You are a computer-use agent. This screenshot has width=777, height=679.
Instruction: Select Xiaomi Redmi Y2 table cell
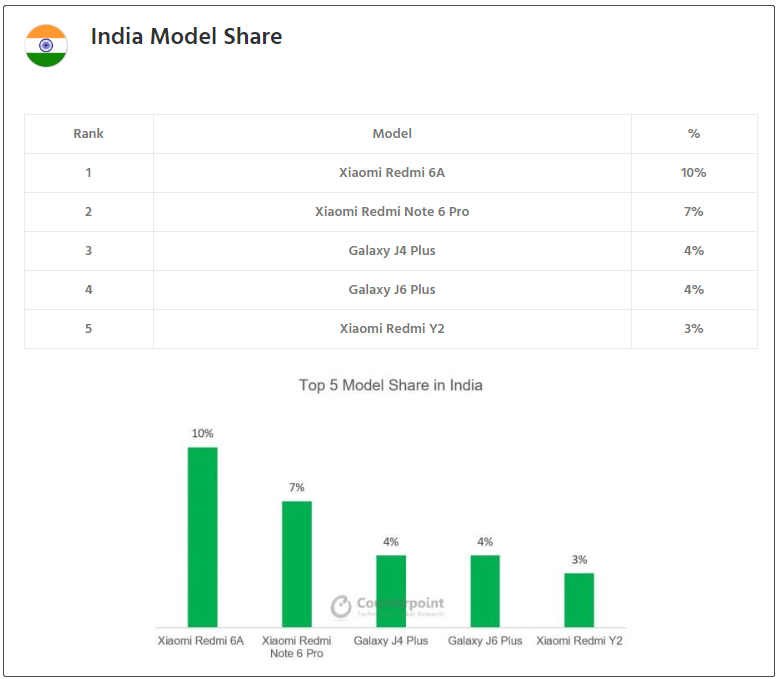click(x=392, y=328)
